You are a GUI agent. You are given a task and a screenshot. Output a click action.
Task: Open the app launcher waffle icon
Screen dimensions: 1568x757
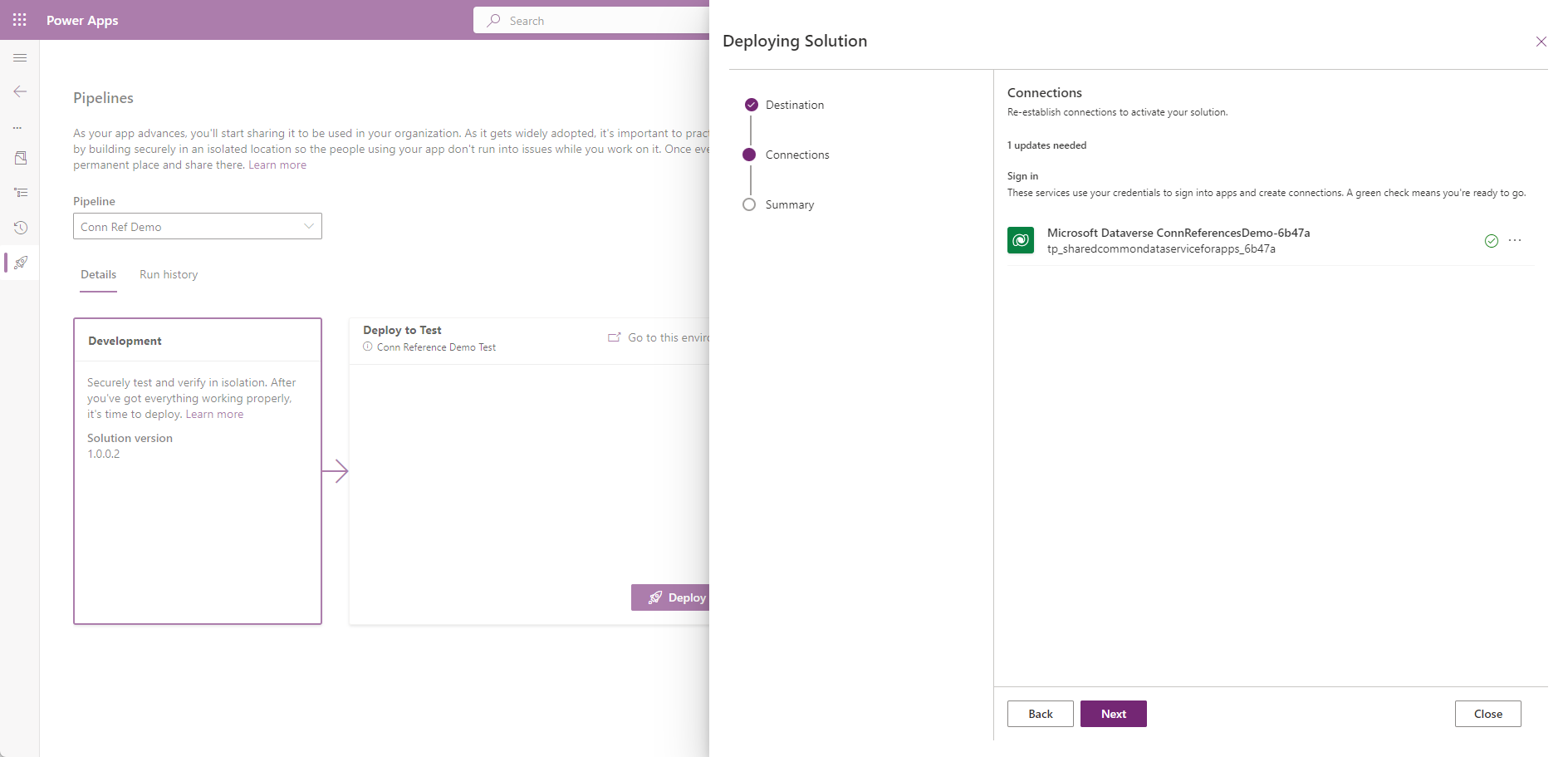coord(20,20)
